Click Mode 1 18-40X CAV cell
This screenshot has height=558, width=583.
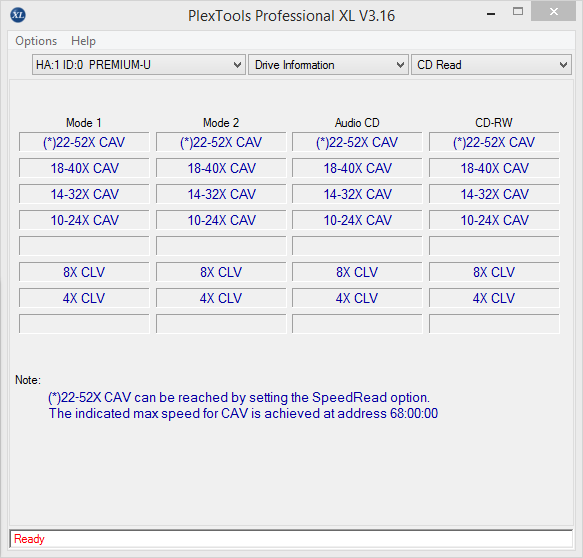coord(84,168)
